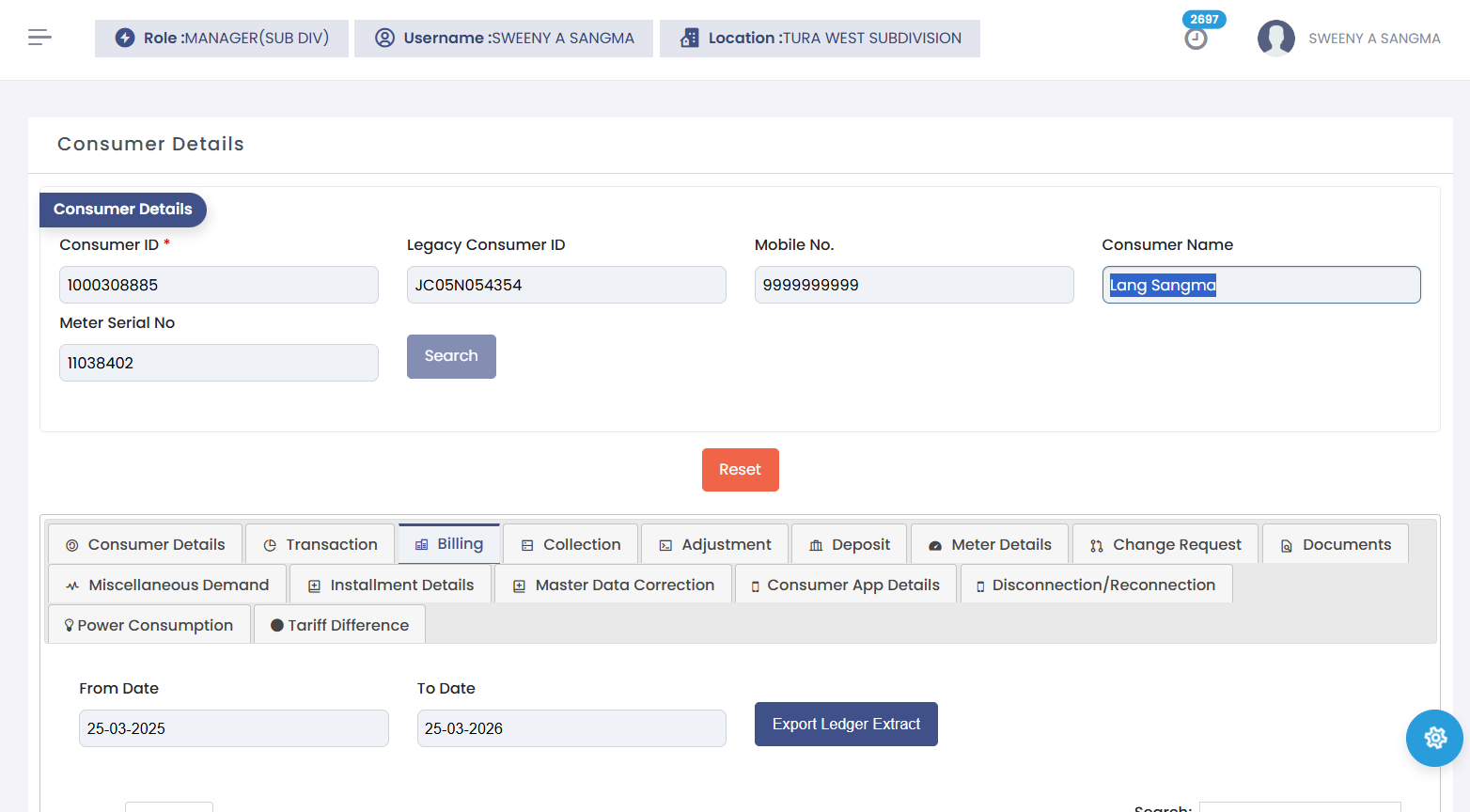Click the Legacy Consumer ID field
This screenshot has width=1470, height=812.
click(567, 285)
